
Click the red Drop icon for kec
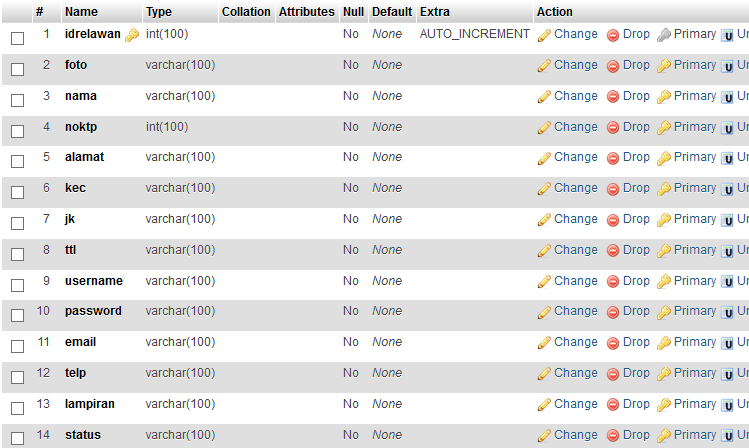click(613, 189)
